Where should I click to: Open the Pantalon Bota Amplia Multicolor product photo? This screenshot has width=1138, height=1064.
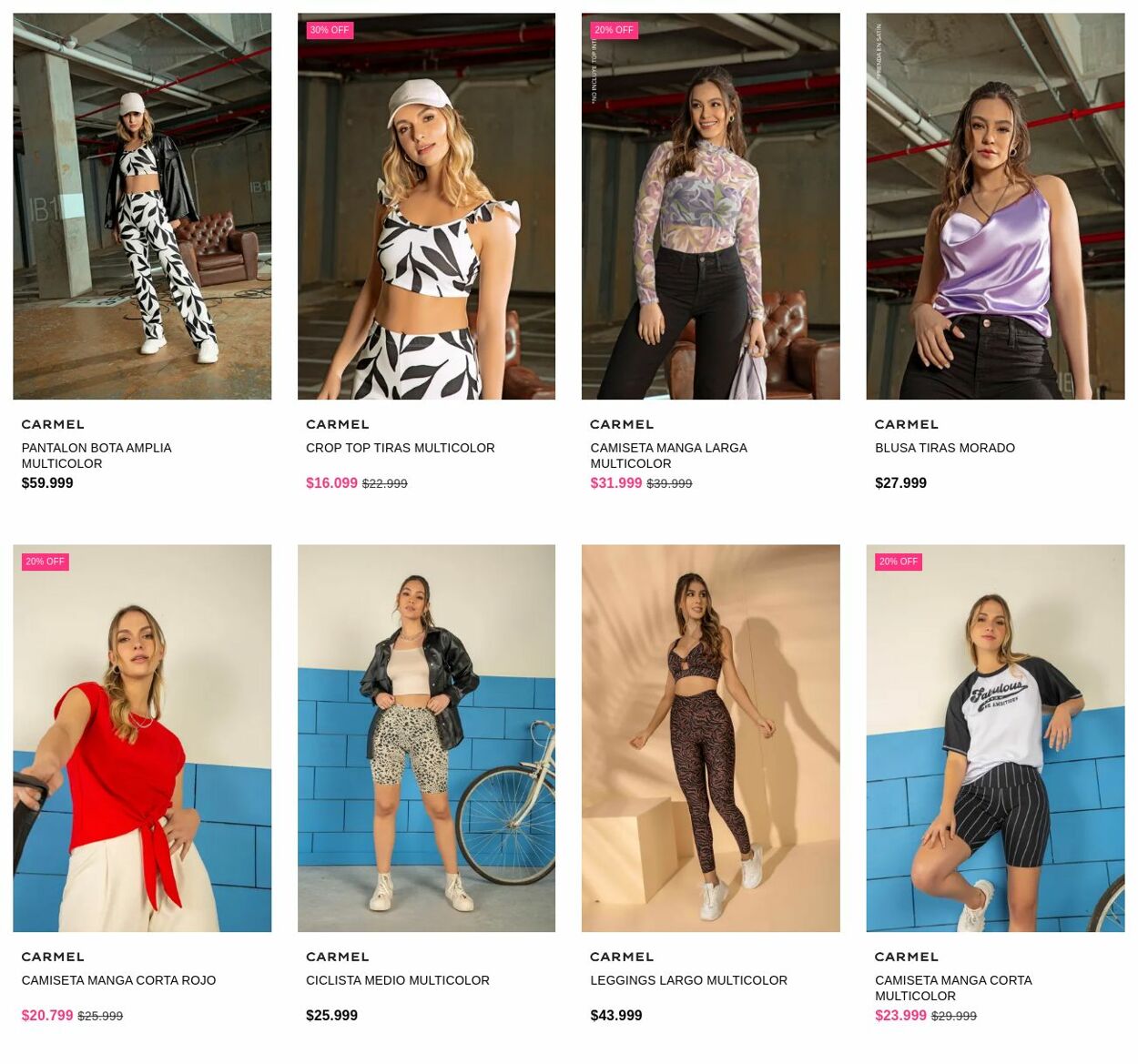142,206
